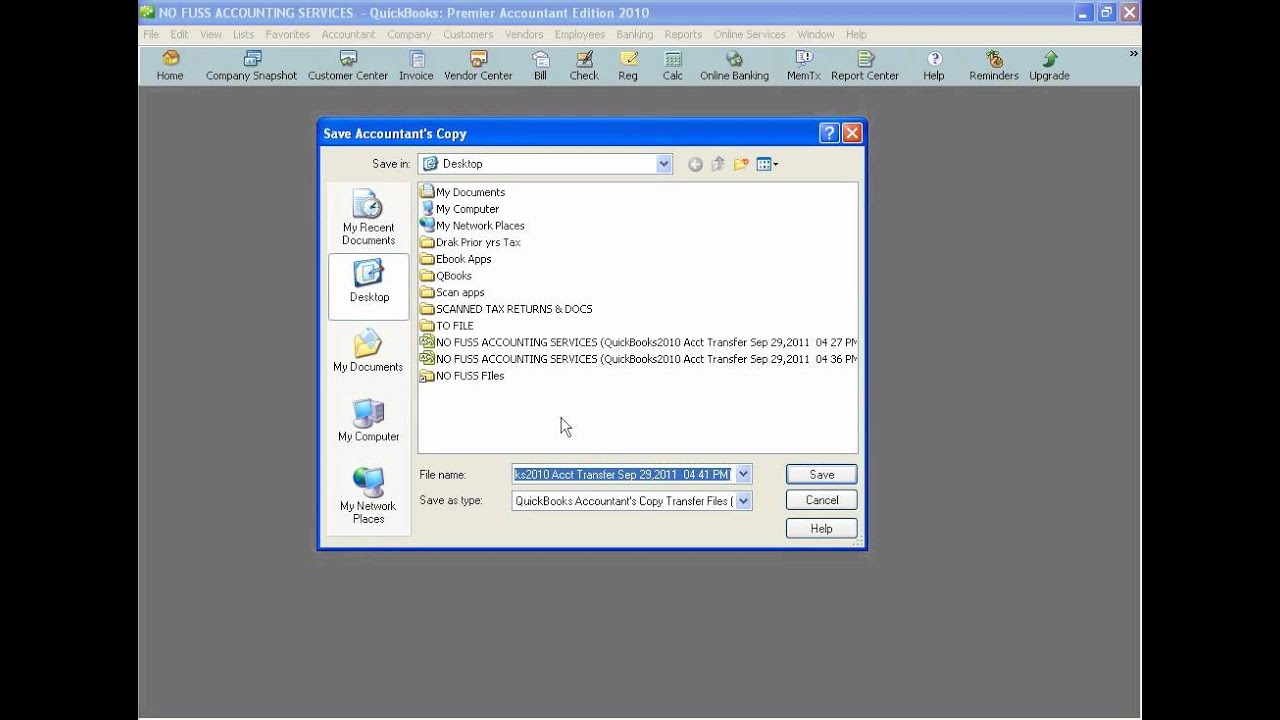The width and height of the screenshot is (1280, 720).
Task: Click the Upgrade toolbar icon
Action: [x=1049, y=66]
